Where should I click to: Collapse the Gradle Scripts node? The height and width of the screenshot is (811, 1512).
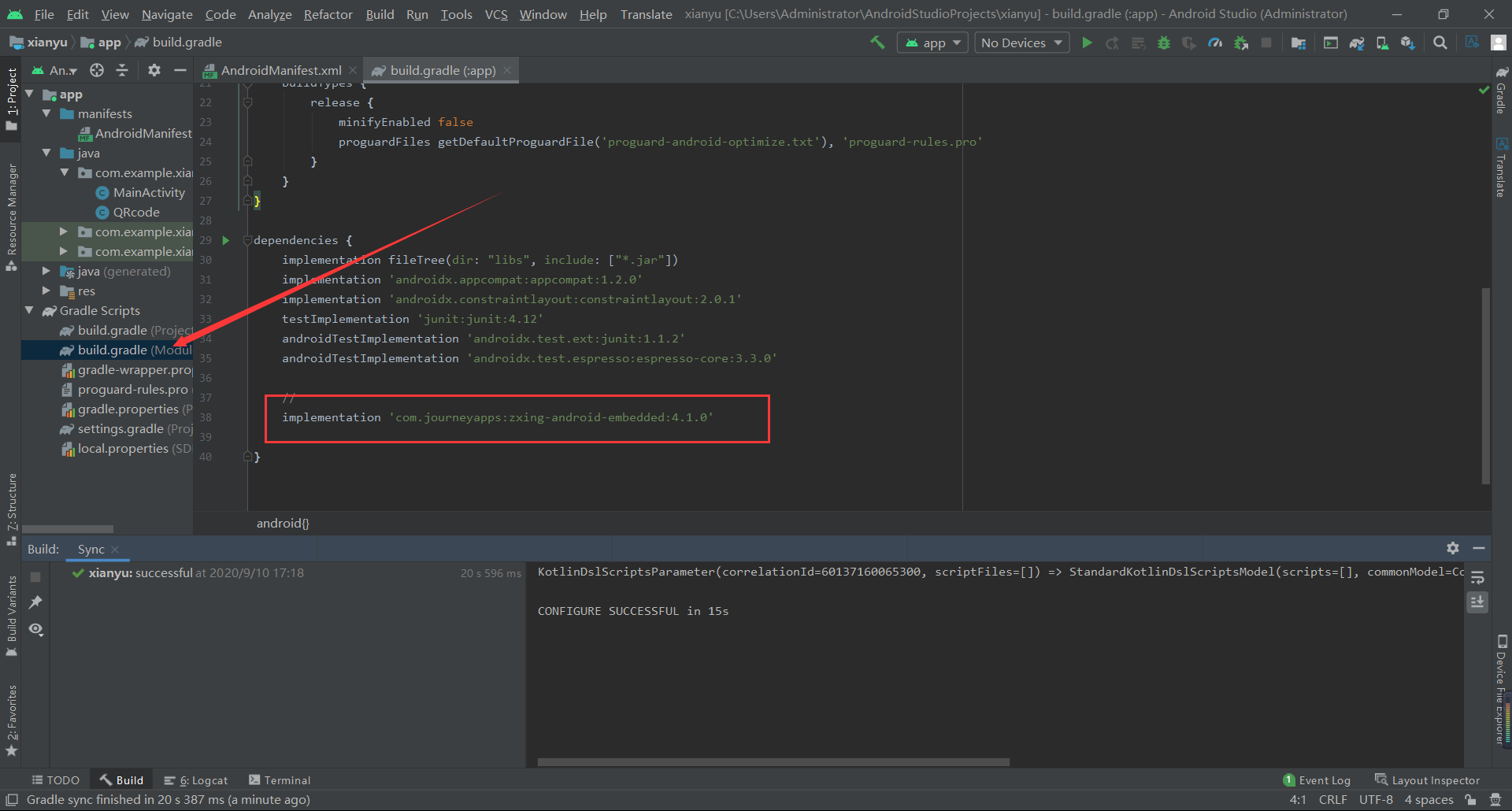29,310
